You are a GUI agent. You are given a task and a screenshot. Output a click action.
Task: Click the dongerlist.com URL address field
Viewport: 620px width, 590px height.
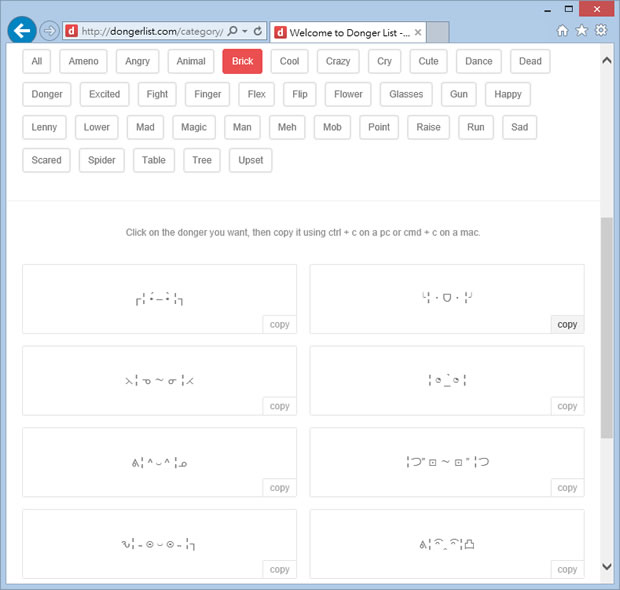pyautogui.click(x=150, y=31)
